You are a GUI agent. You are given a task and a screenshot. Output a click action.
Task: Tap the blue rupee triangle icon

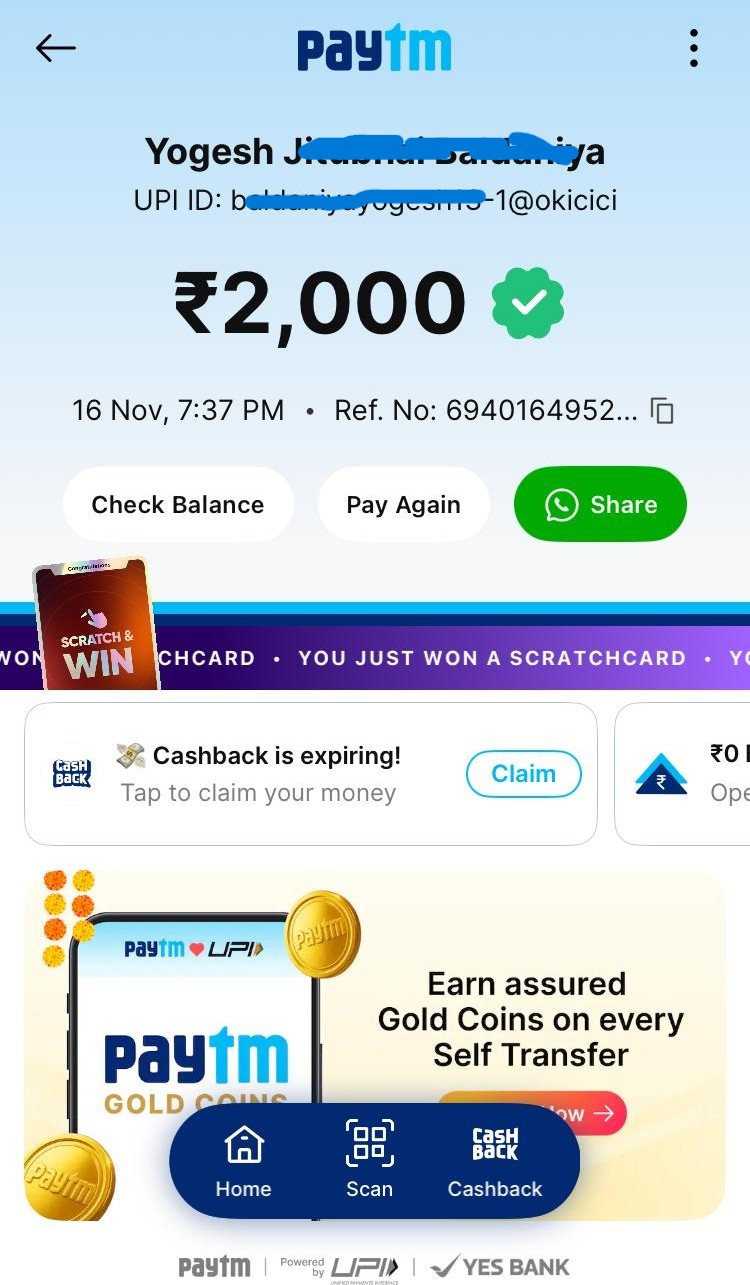662,773
